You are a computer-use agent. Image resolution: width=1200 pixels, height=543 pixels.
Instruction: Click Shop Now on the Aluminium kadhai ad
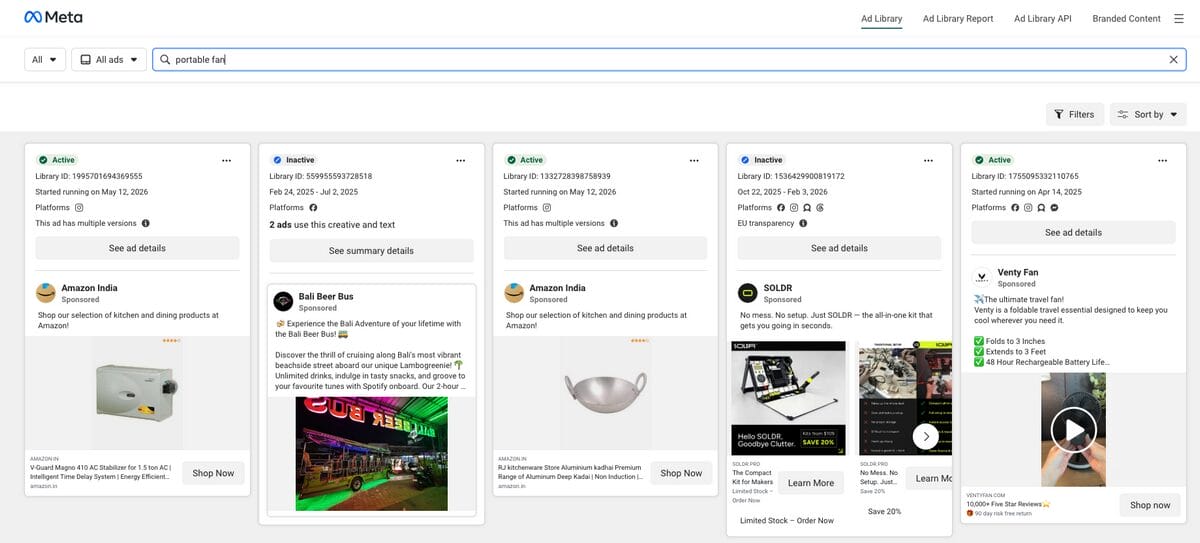click(x=681, y=473)
